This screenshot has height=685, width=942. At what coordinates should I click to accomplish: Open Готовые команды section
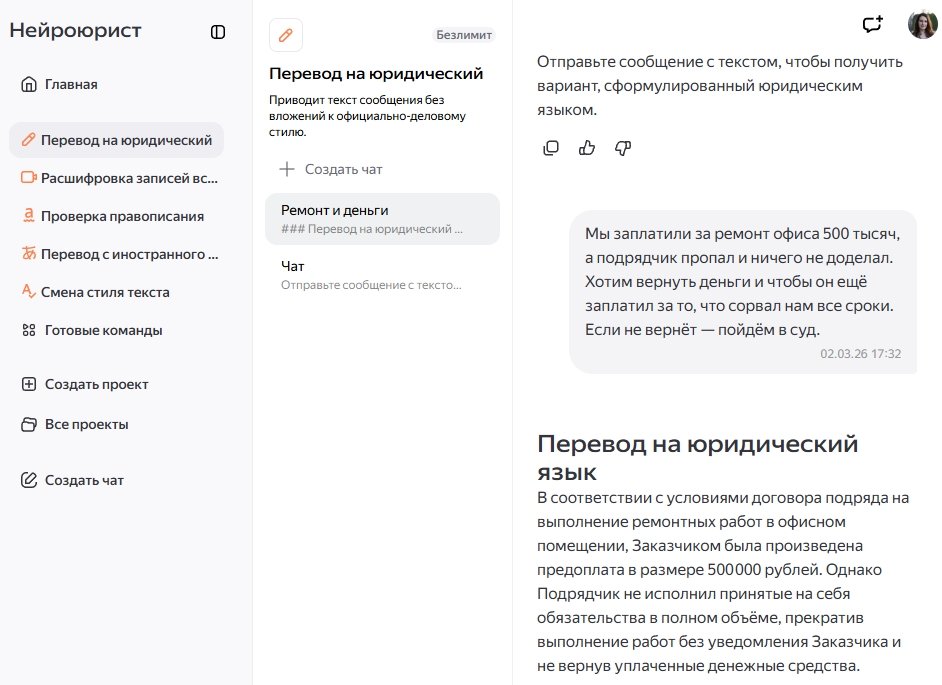(92, 330)
